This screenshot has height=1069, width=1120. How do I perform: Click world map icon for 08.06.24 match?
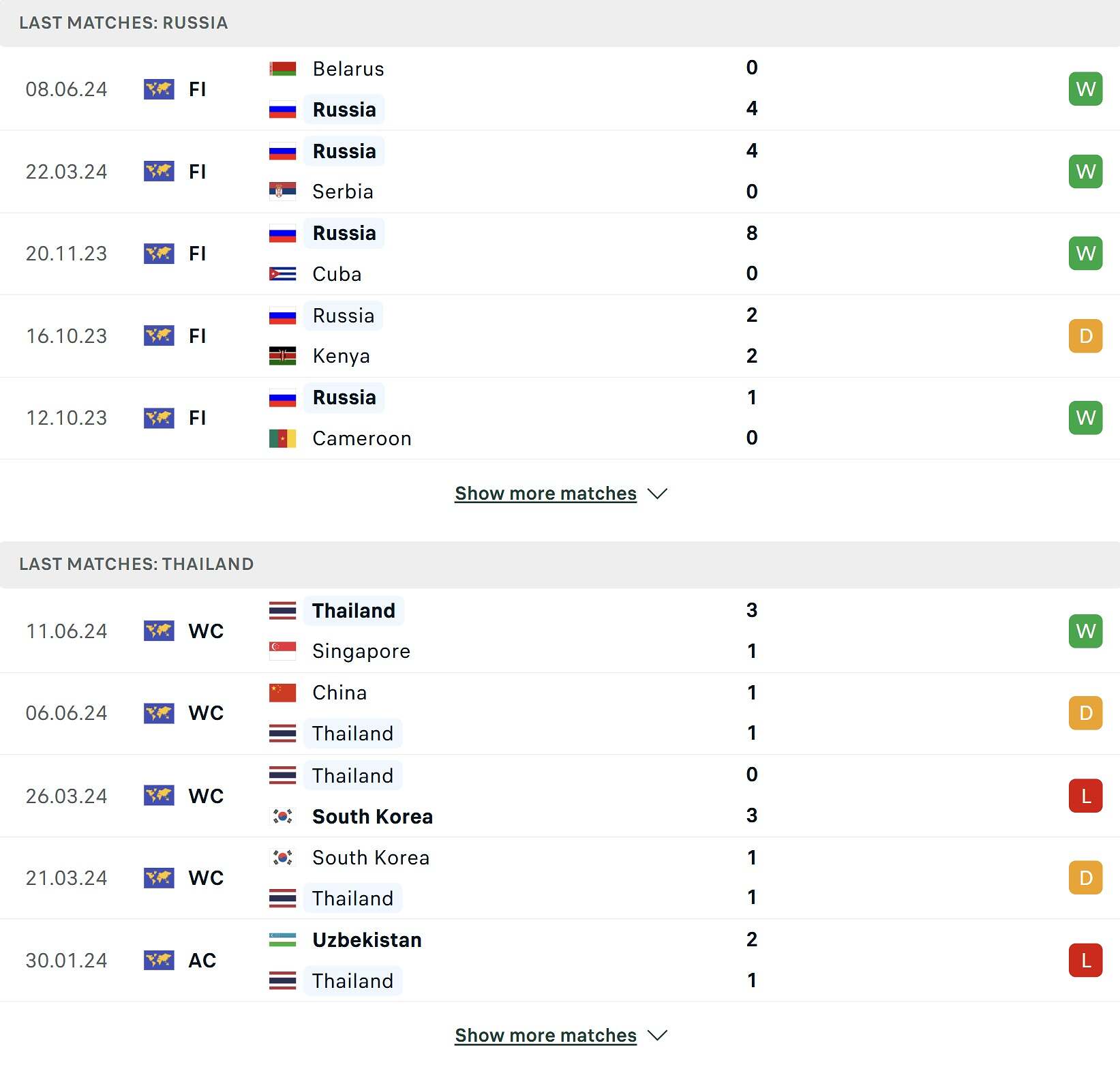[x=159, y=89]
